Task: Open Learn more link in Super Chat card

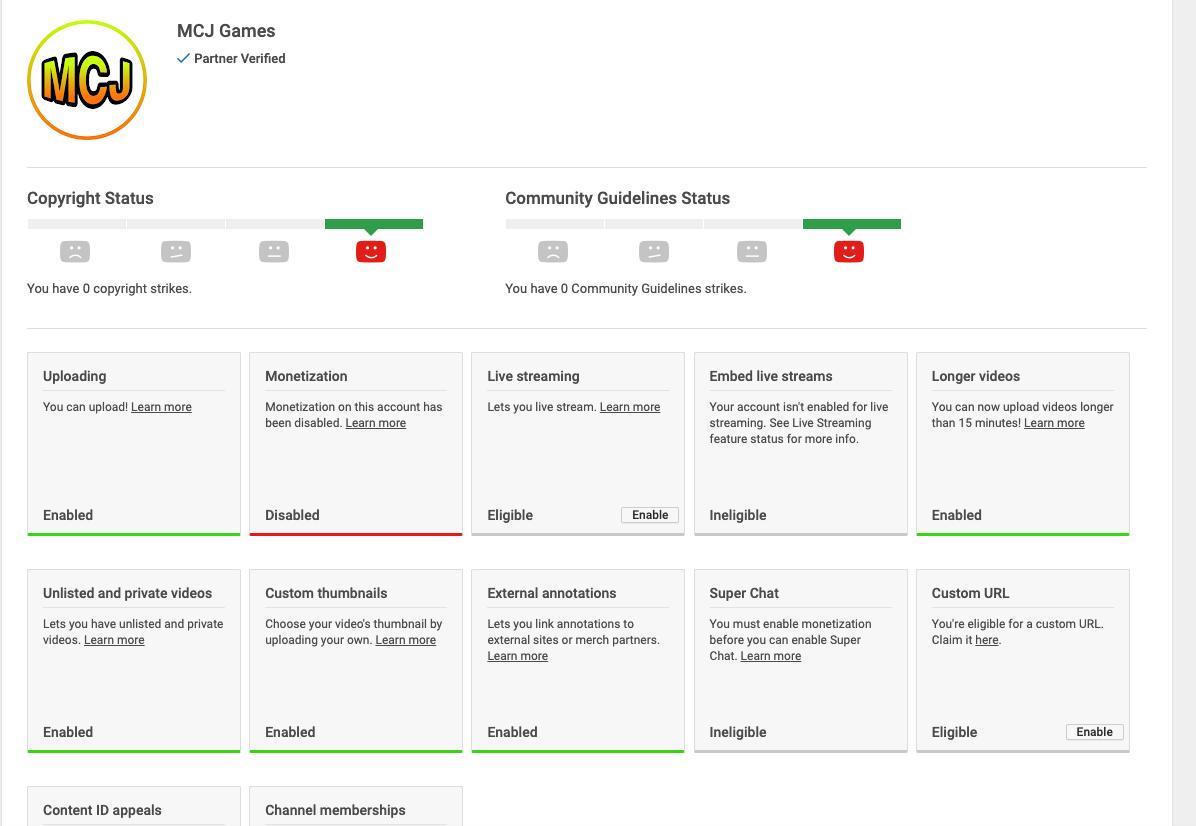Action: [770, 656]
